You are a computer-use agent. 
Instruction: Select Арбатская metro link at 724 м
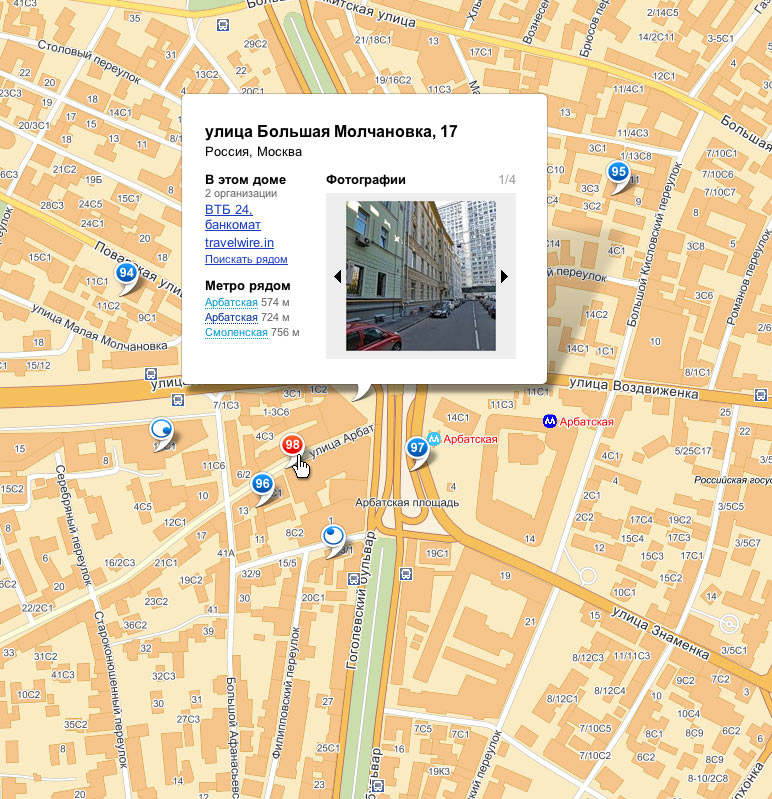(x=231, y=317)
